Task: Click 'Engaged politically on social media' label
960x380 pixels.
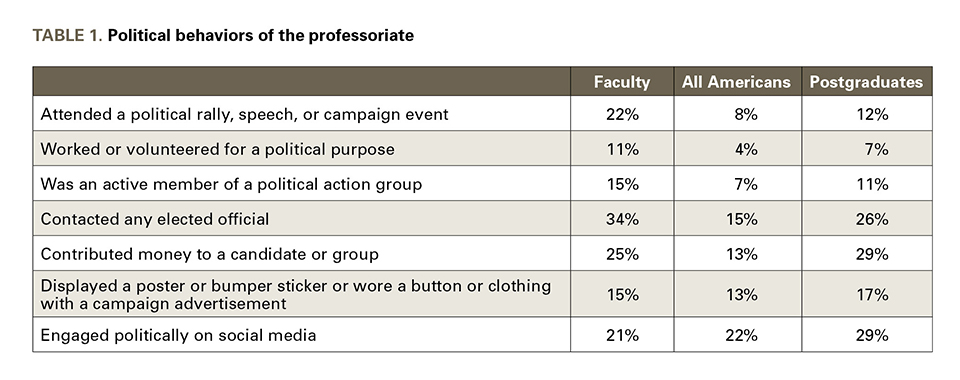Action: tap(178, 335)
